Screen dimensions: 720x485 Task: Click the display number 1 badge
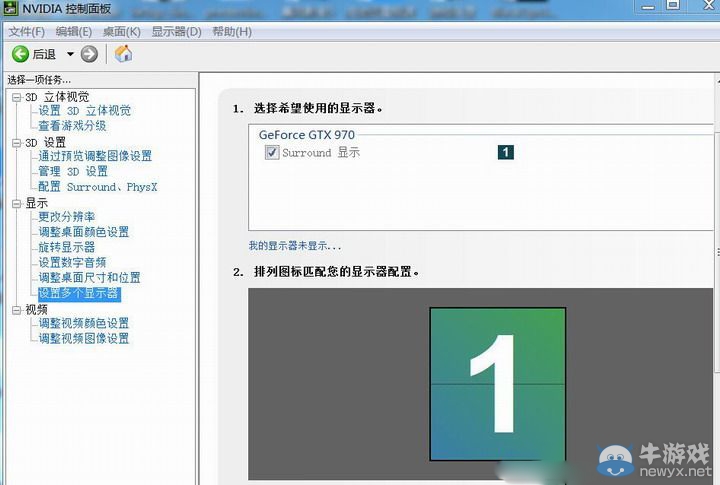506,152
